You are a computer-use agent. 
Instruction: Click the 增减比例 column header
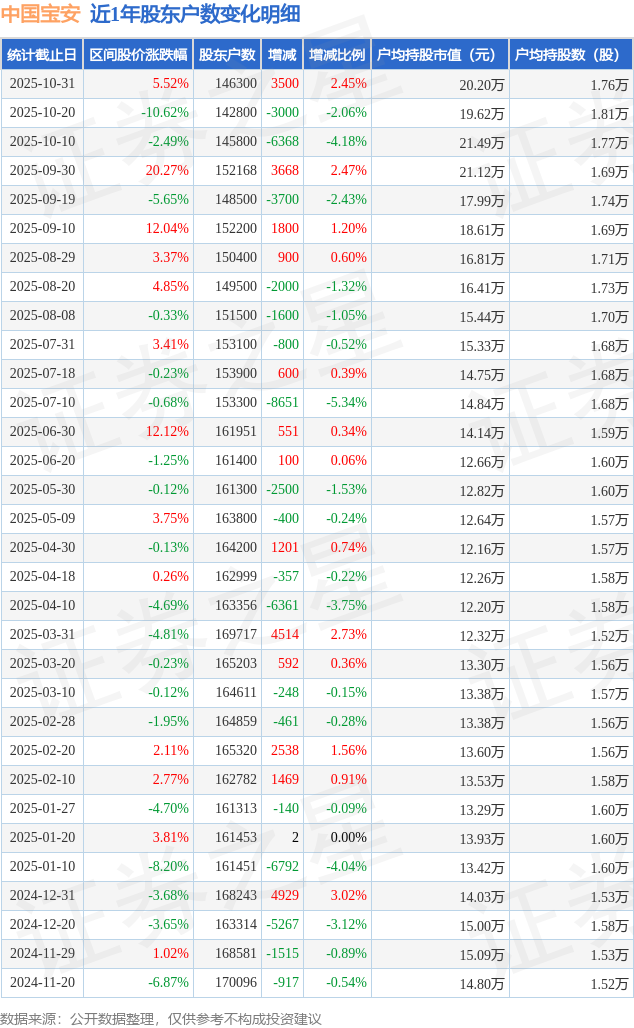pos(337,55)
